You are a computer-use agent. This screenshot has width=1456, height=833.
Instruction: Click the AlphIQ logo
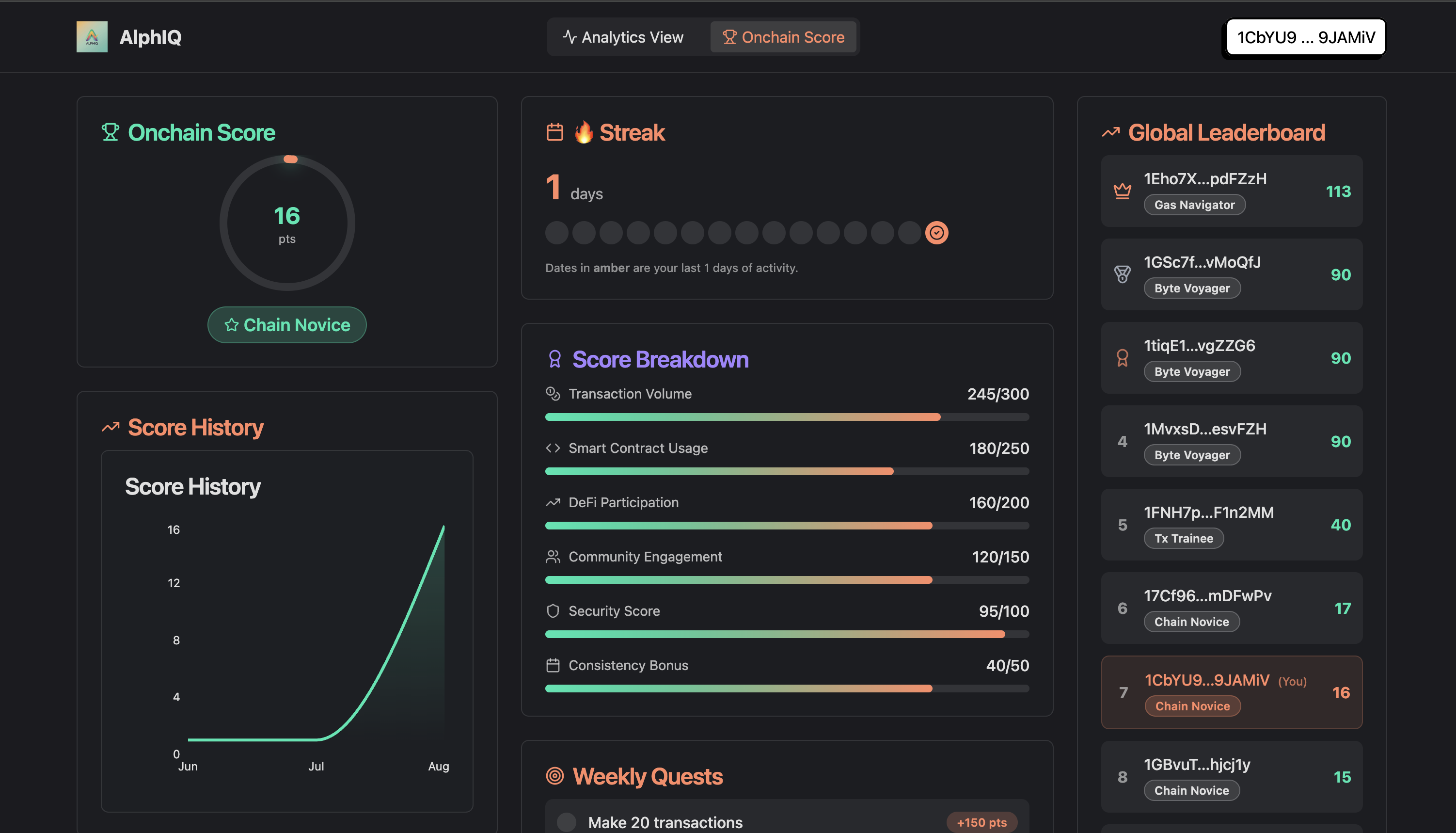[92, 37]
